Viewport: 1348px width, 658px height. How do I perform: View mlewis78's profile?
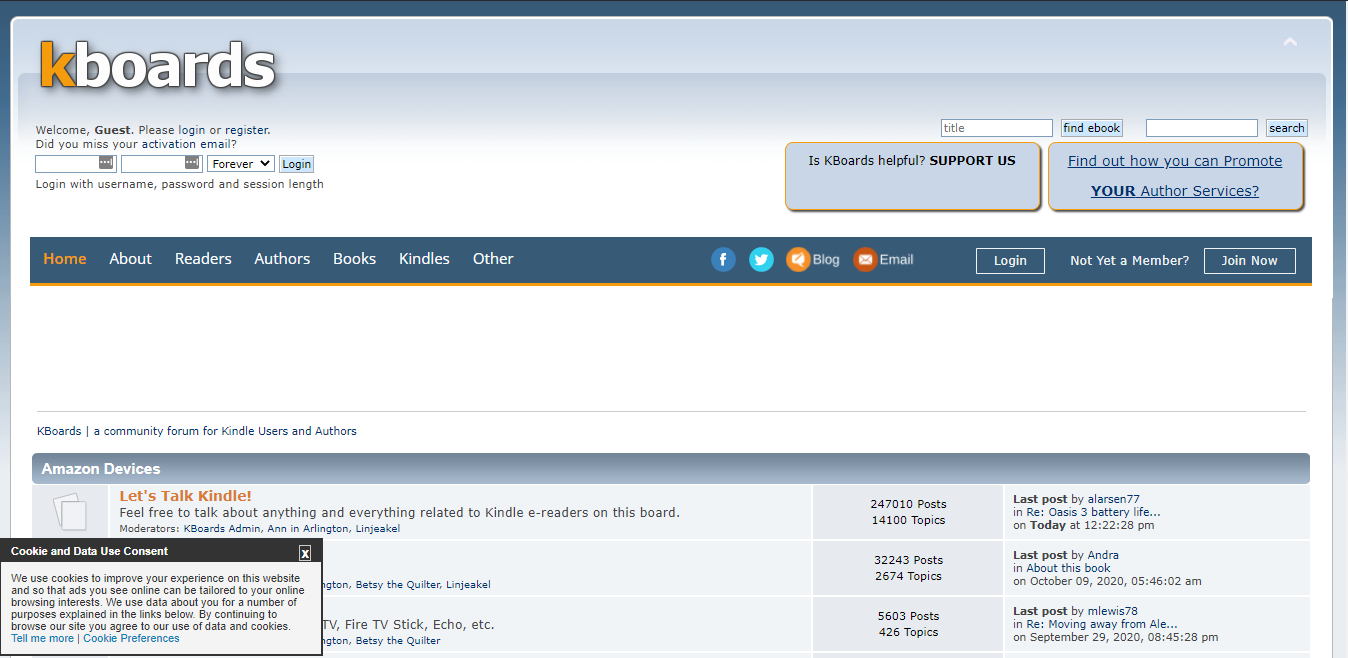(x=1112, y=611)
